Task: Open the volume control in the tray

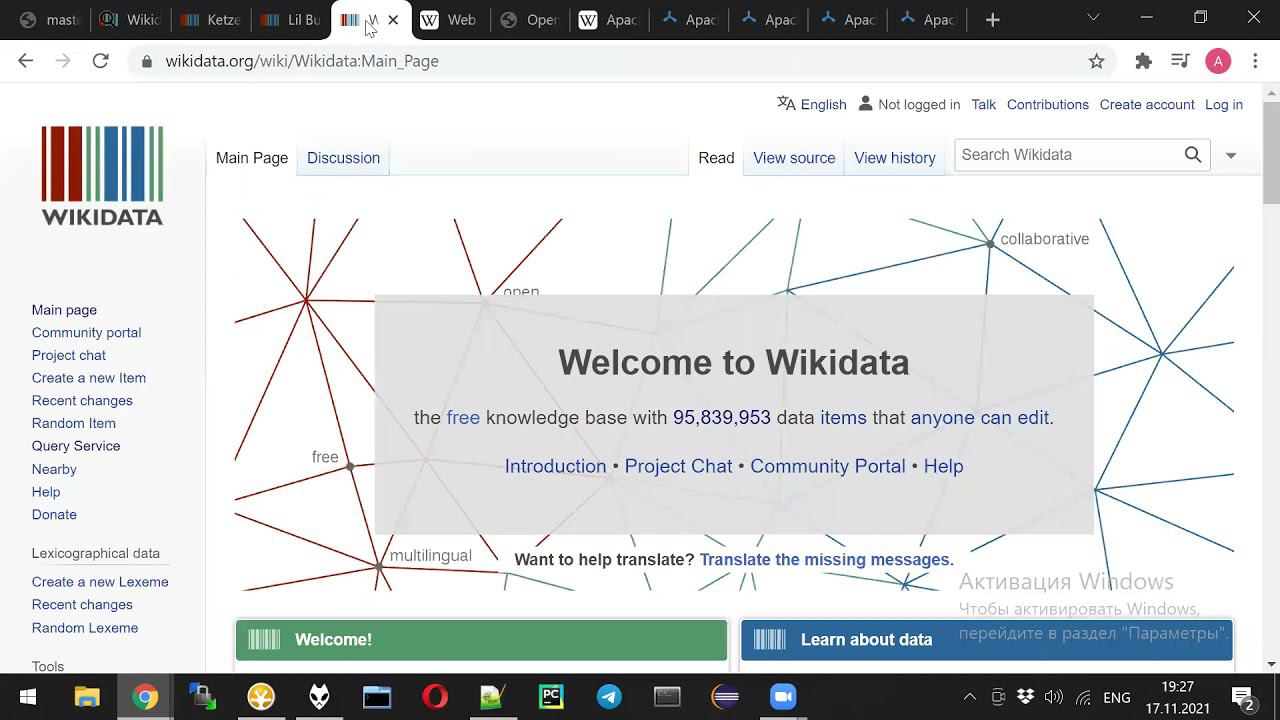Action: point(1053,697)
